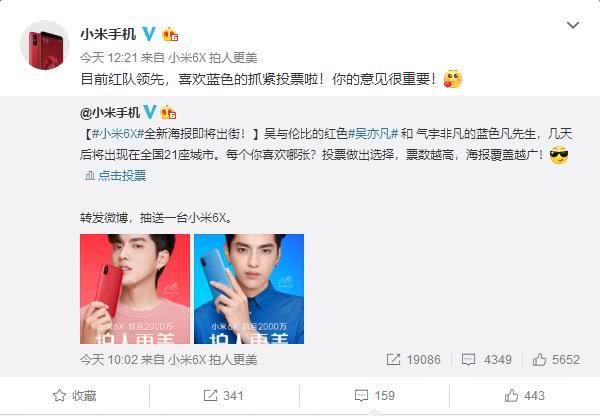Click the blue verified V badge beside 小米手机

pyautogui.click(x=149, y=34)
